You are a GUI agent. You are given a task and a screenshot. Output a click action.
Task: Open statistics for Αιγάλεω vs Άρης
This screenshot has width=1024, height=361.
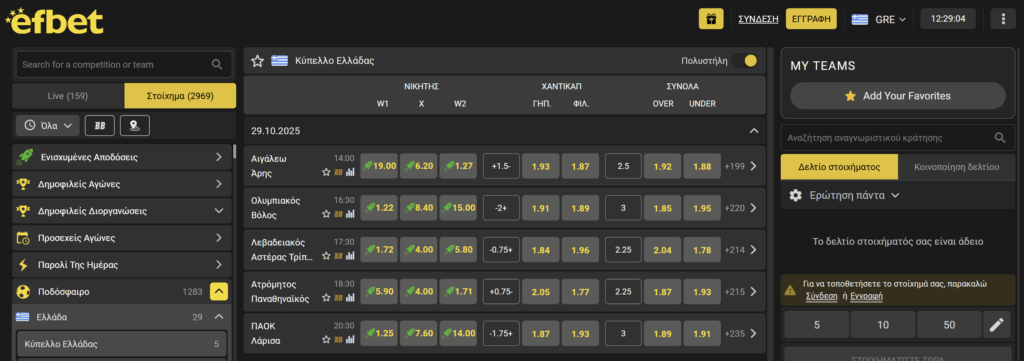(x=349, y=173)
